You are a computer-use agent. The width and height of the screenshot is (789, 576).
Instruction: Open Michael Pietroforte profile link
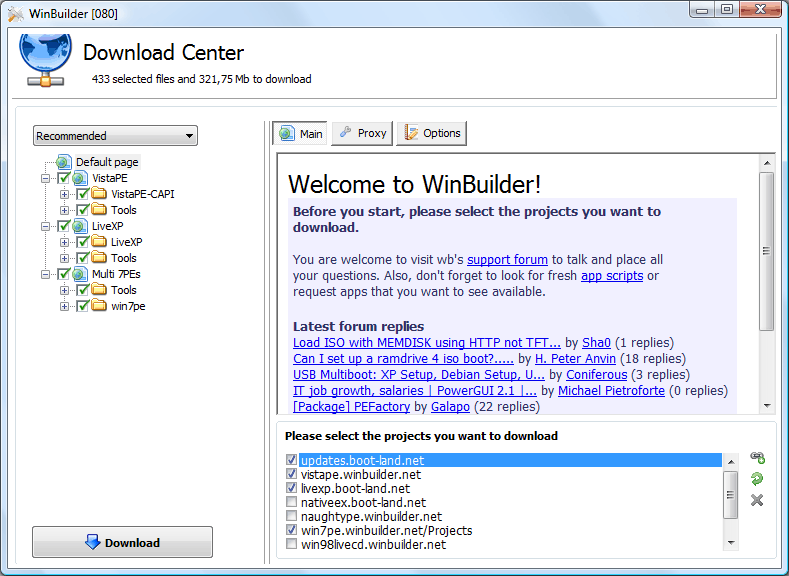pos(611,391)
